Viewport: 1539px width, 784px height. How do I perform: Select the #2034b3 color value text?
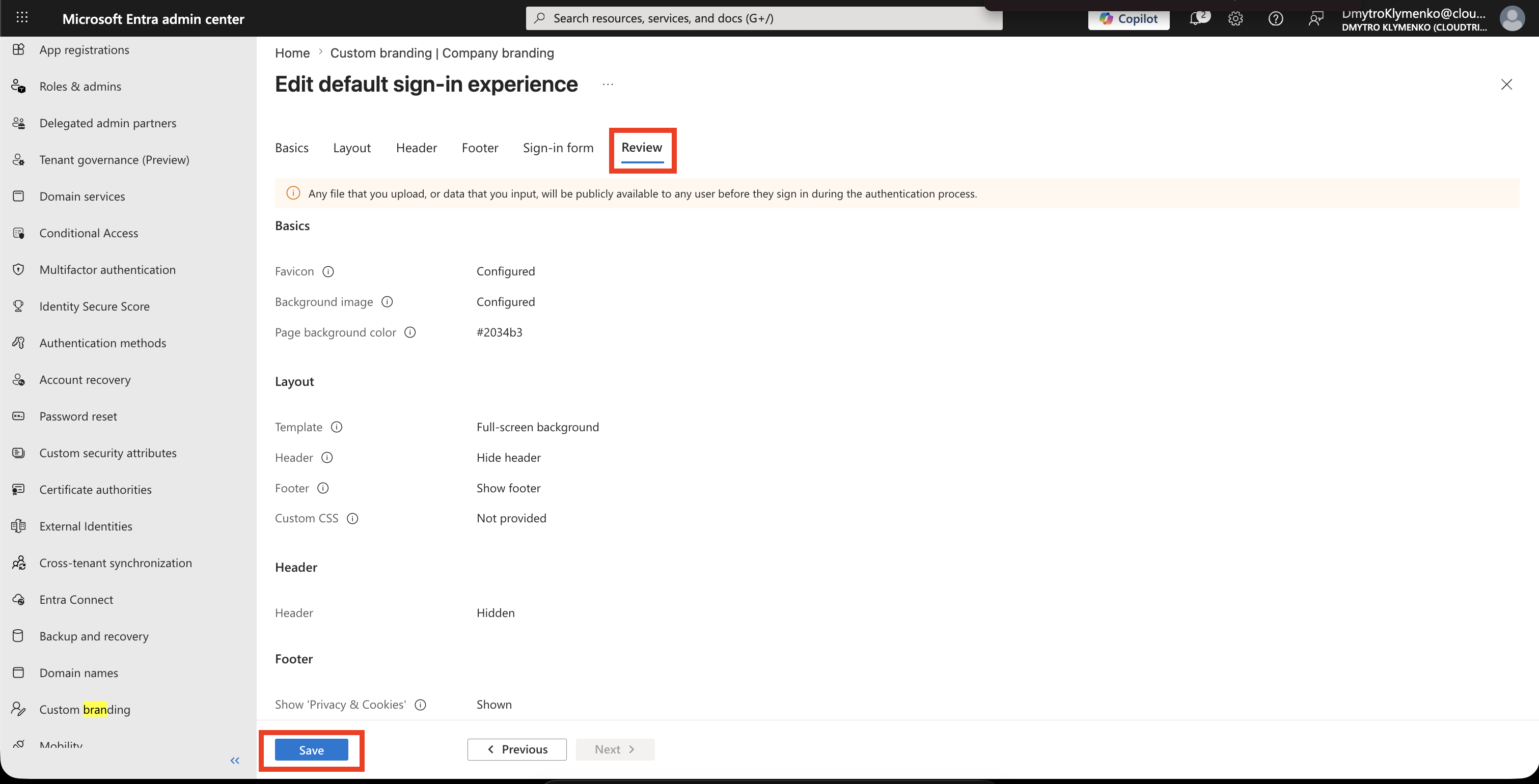500,332
